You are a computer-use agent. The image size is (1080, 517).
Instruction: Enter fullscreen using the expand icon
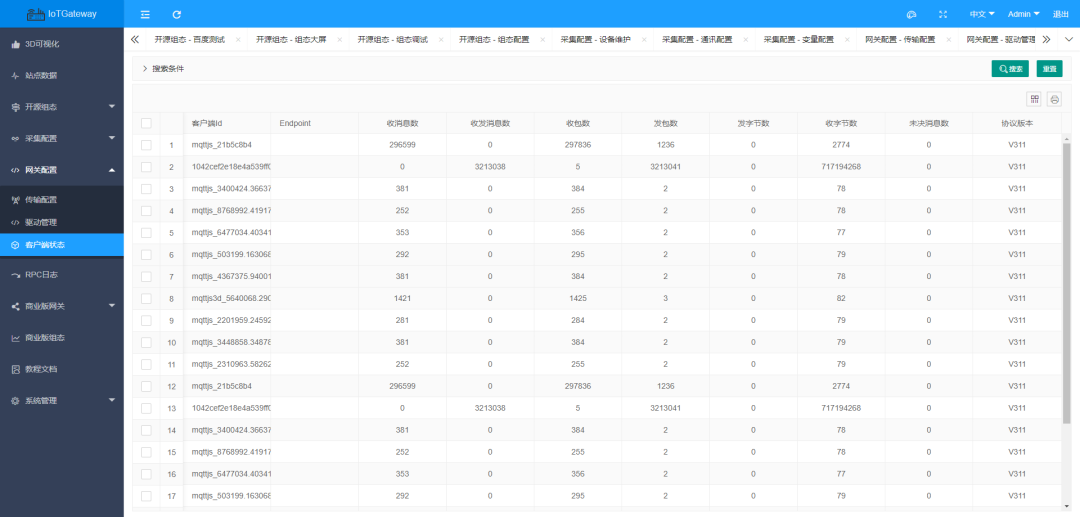pyautogui.click(x=942, y=14)
